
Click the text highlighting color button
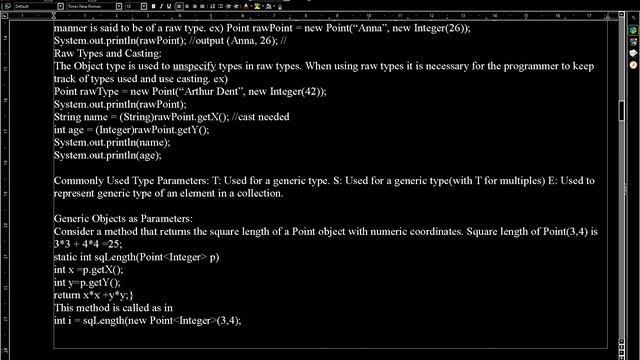tap(257, 6)
